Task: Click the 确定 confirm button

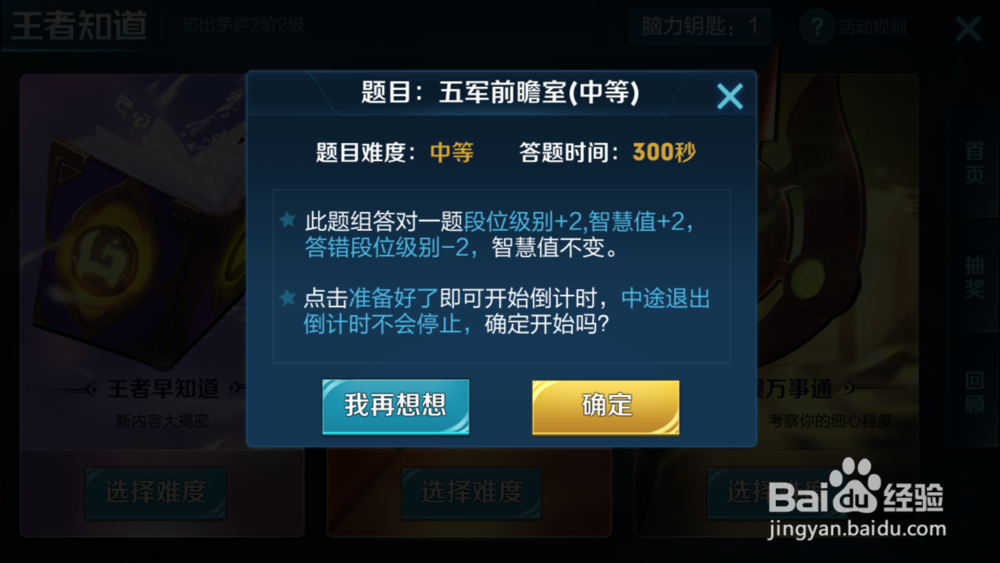Action: (605, 407)
